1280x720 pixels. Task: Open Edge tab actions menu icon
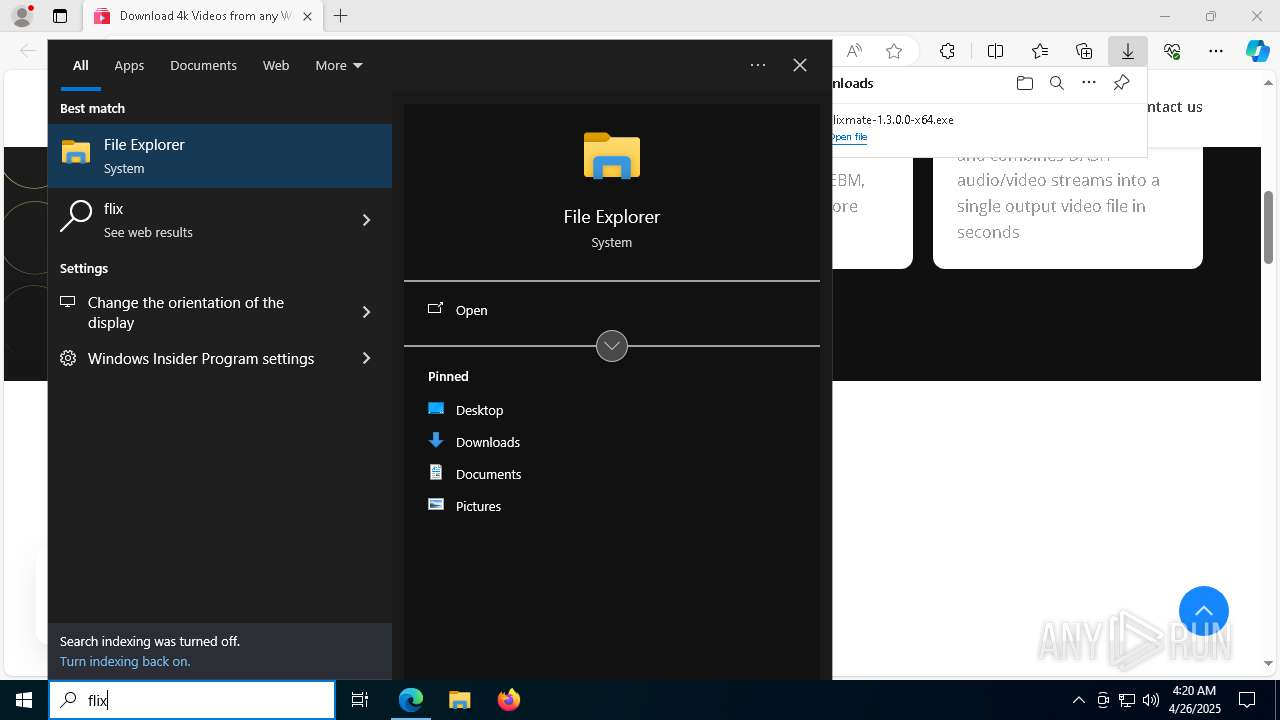click(x=60, y=16)
